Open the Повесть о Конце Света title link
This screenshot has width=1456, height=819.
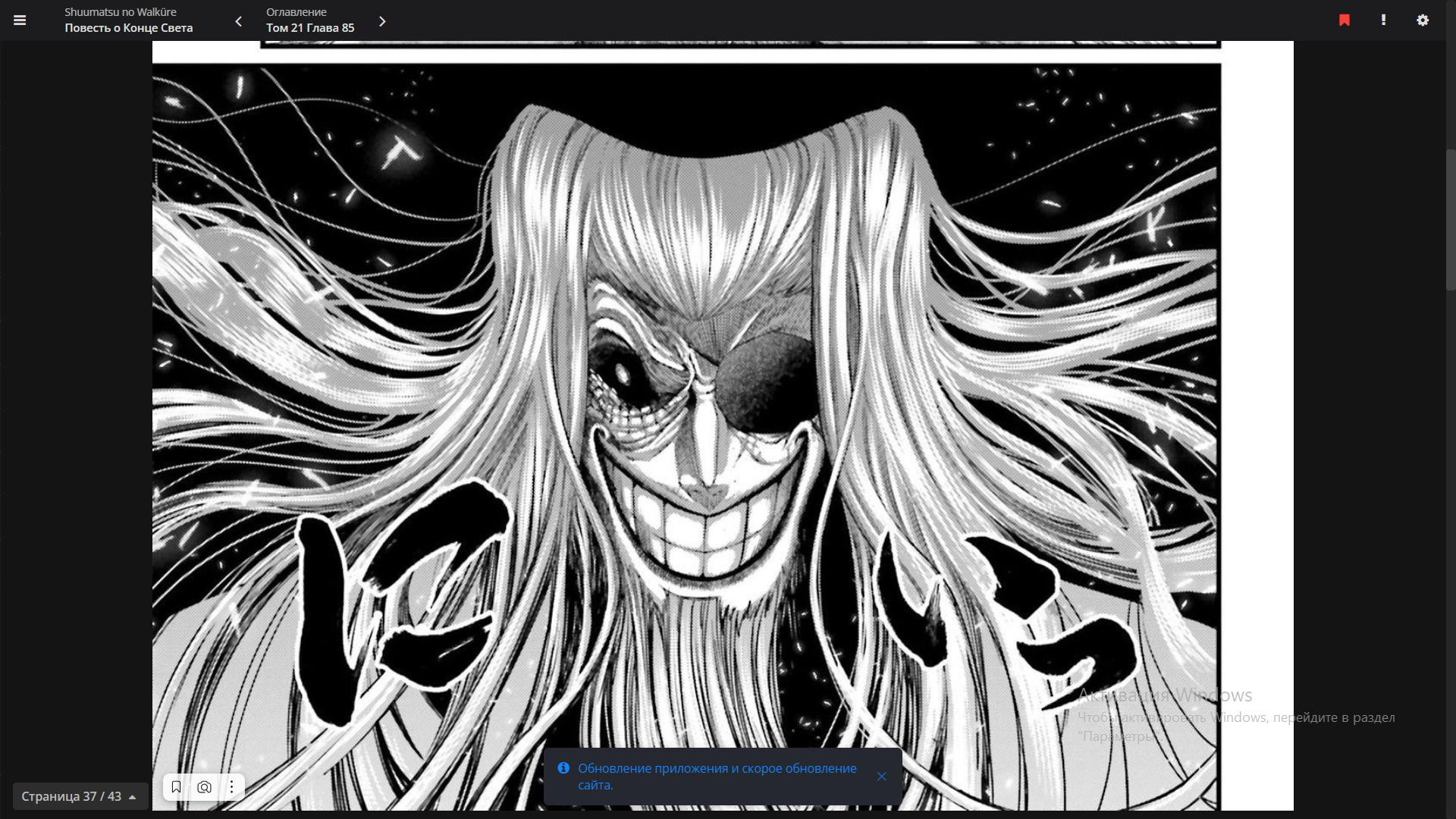129,28
